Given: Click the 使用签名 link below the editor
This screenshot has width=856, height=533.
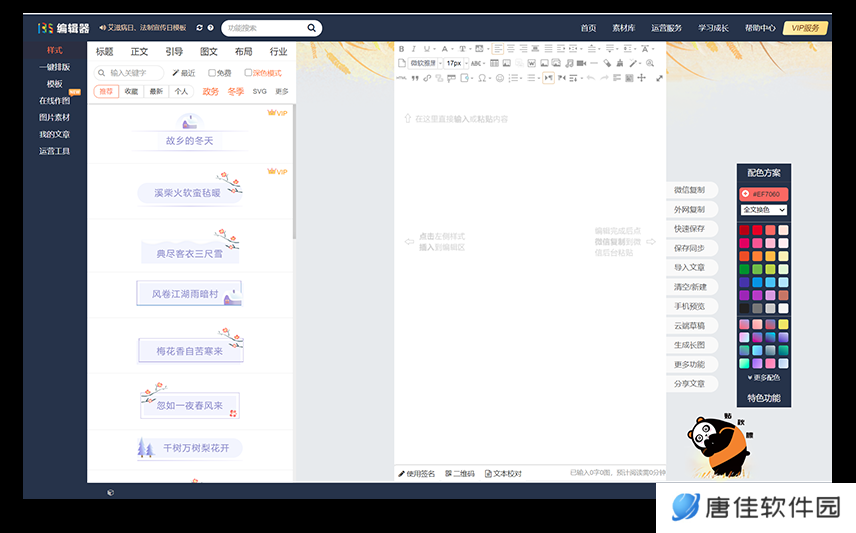Looking at the screenshot, I should pyautogui.click(x=417, y=473).
